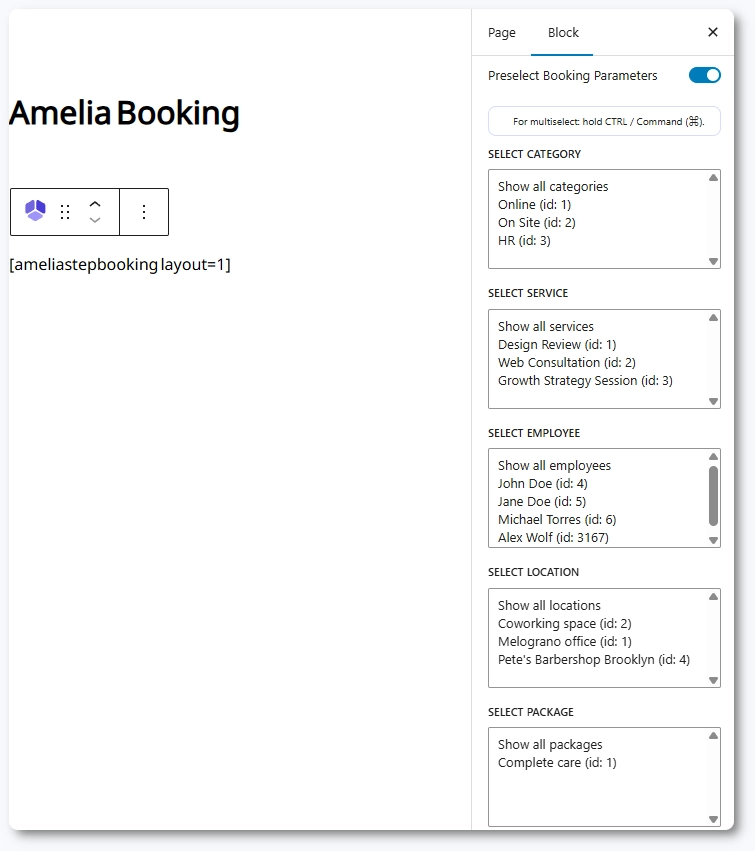Select 'Coworking space (id: 2)' location

(x=564, y=623)
